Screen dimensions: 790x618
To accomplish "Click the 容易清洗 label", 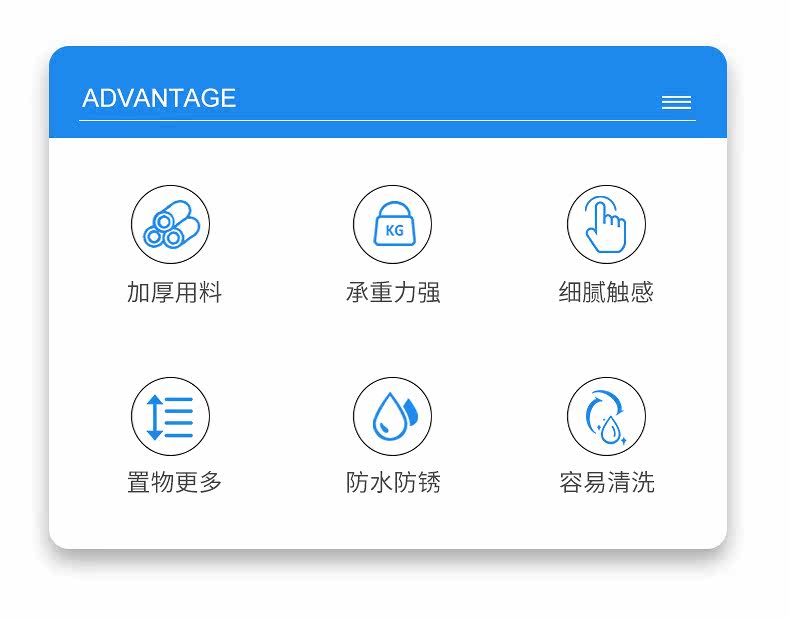I will pyautogui.click(x=607, y=483).
